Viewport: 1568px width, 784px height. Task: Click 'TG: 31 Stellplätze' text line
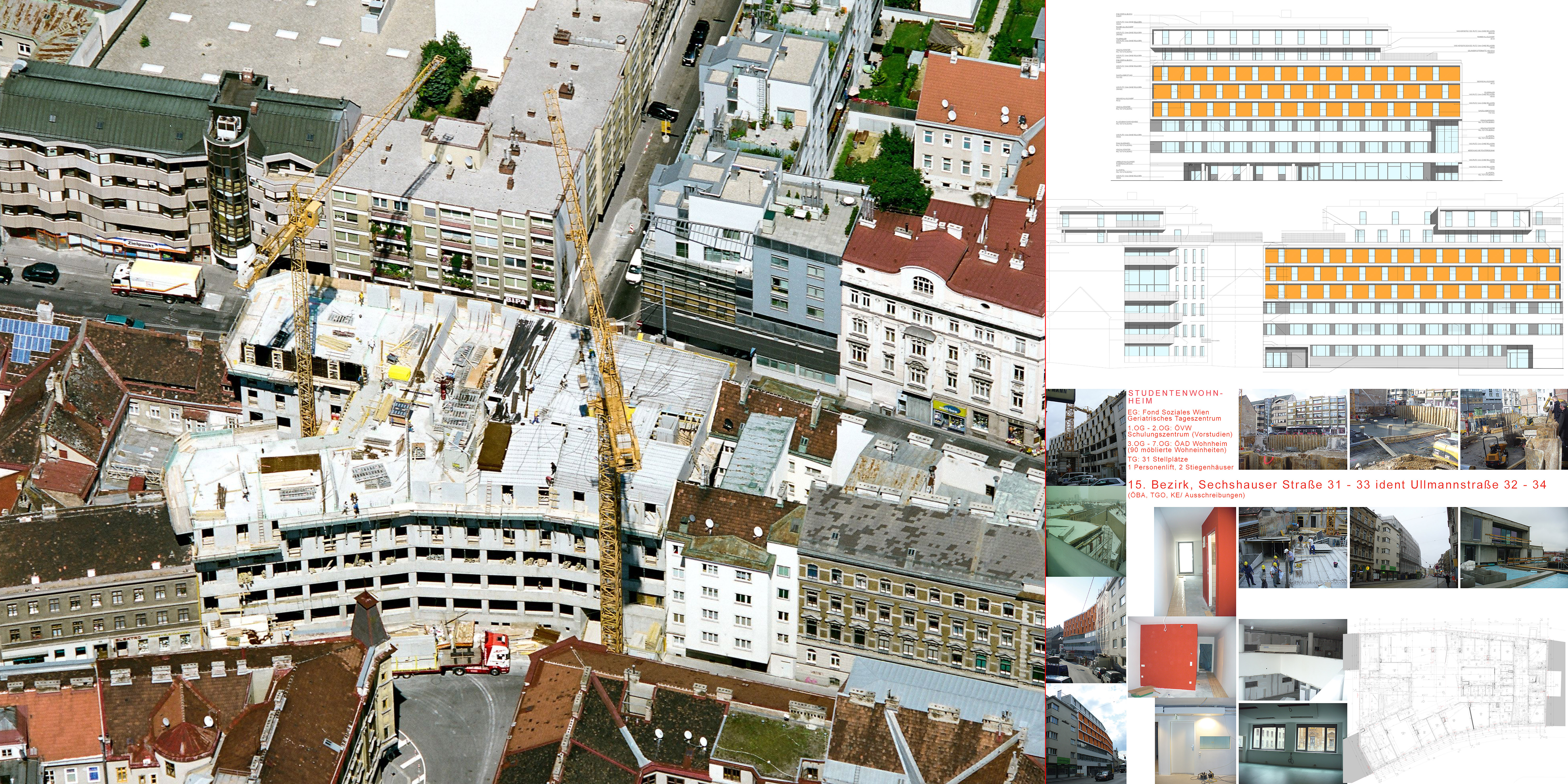pyautogui.click(x=1158, y=460)
